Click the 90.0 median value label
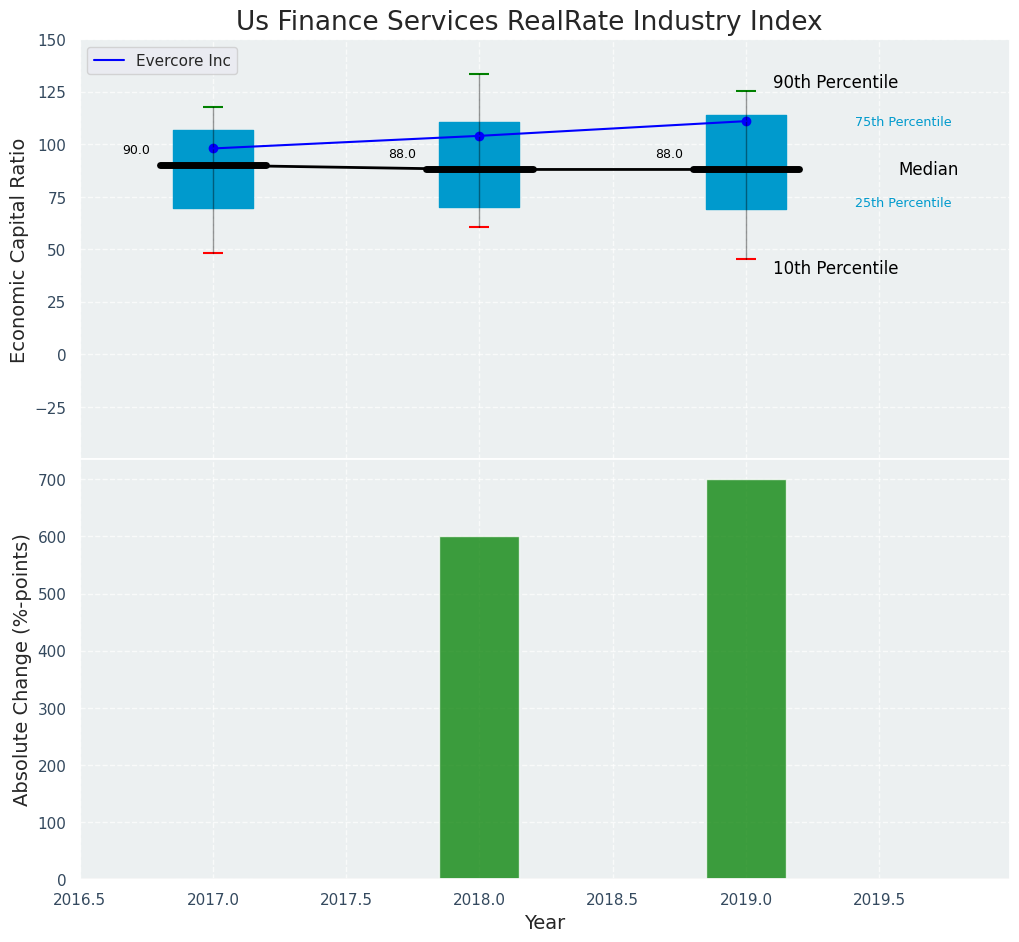This screenshot has width=1019, height=942. 136,151
